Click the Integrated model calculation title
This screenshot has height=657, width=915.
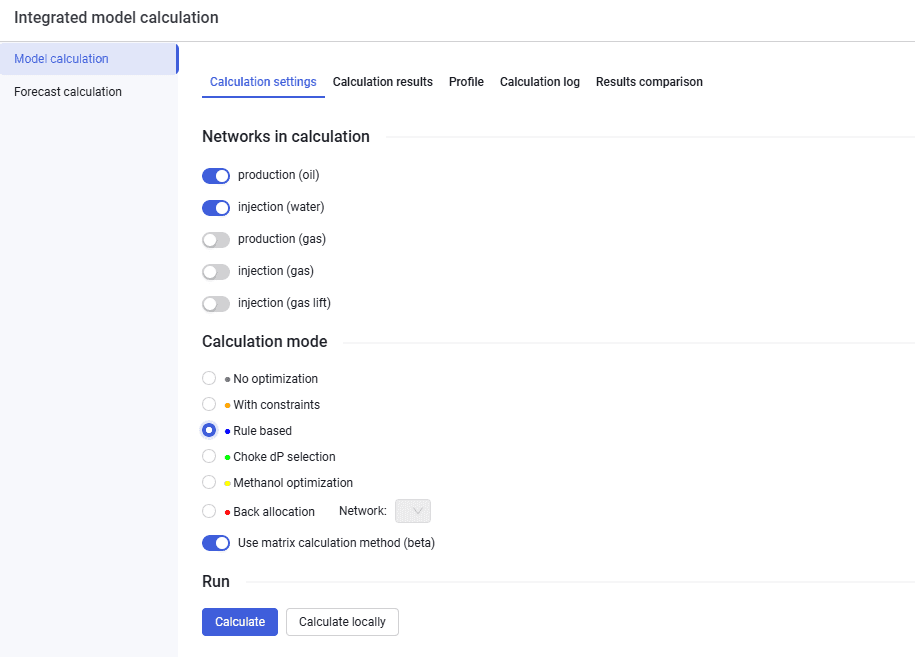click(116, 18)
